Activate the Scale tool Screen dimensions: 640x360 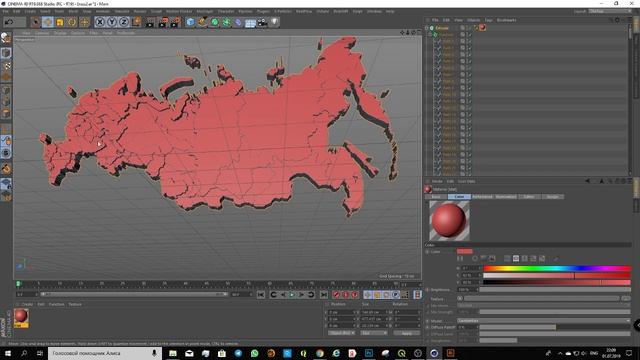(60, 22)
